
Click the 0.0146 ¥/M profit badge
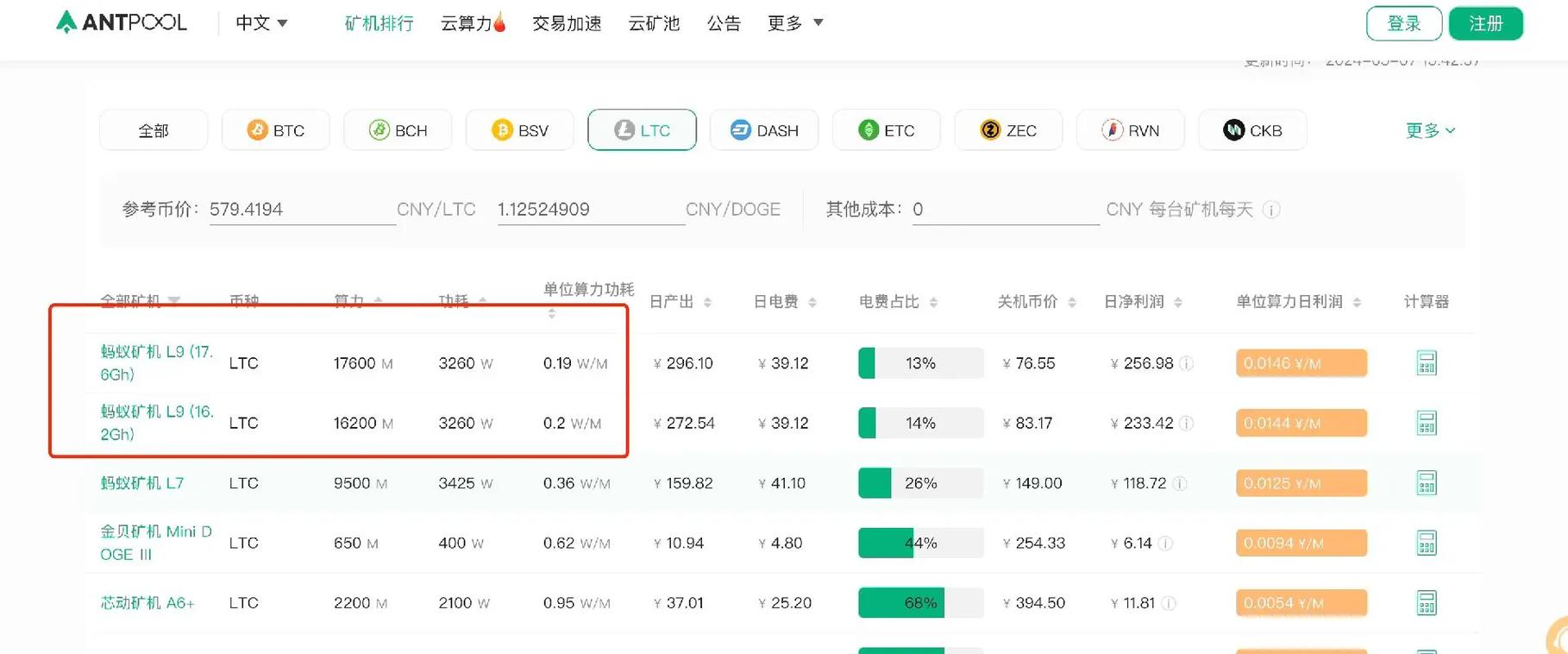(x=1301, y=363)
